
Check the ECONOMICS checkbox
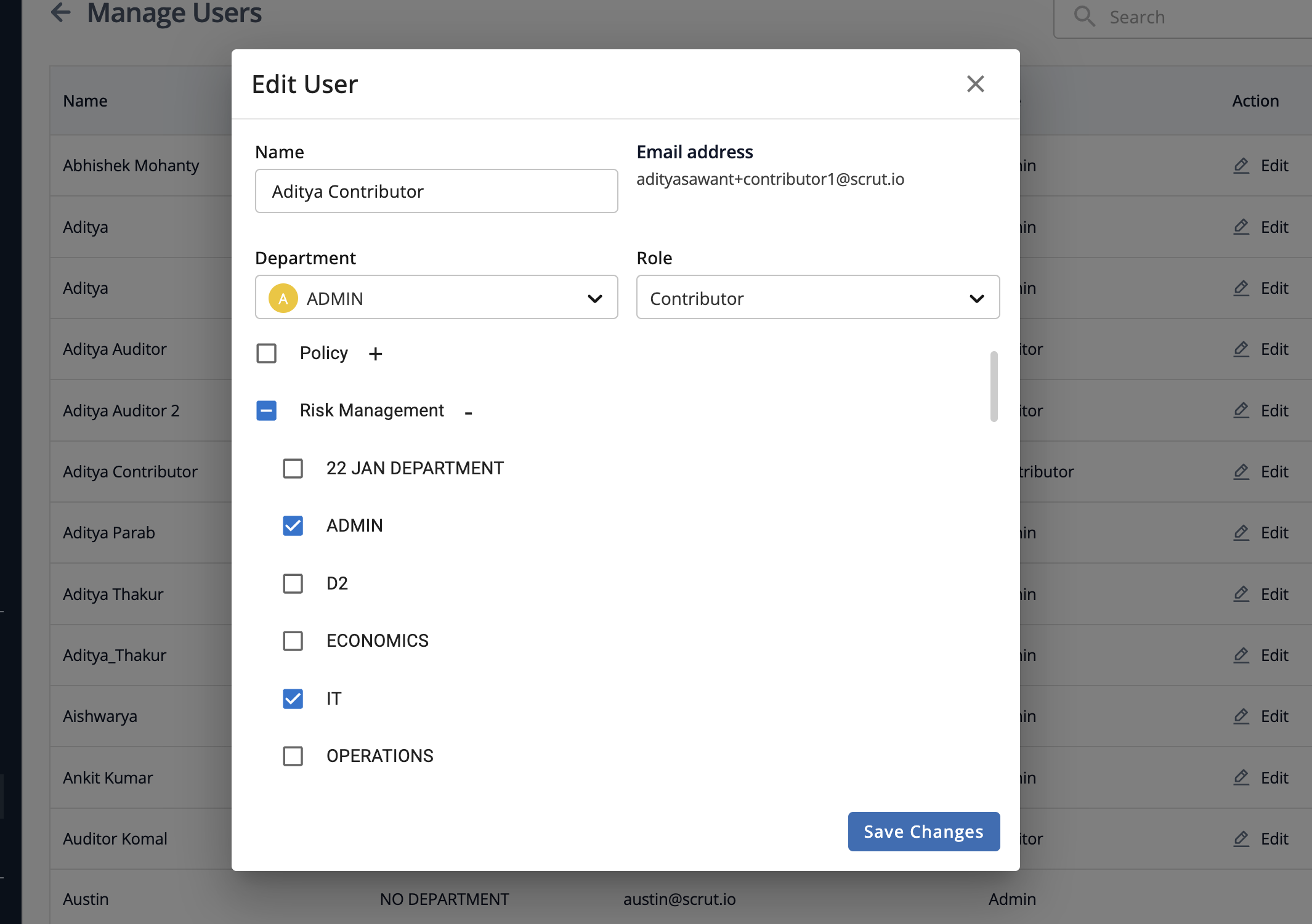click(293, 641)
